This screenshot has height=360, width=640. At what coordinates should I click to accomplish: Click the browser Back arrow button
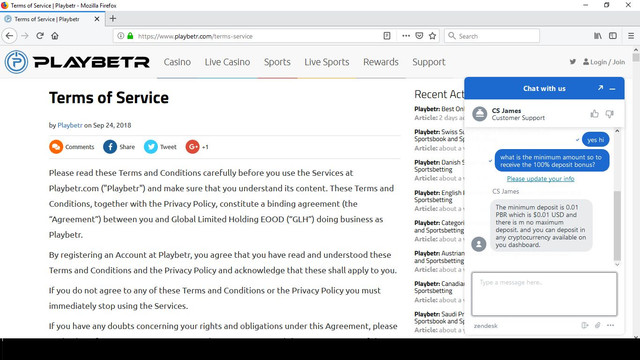point(9,36)
